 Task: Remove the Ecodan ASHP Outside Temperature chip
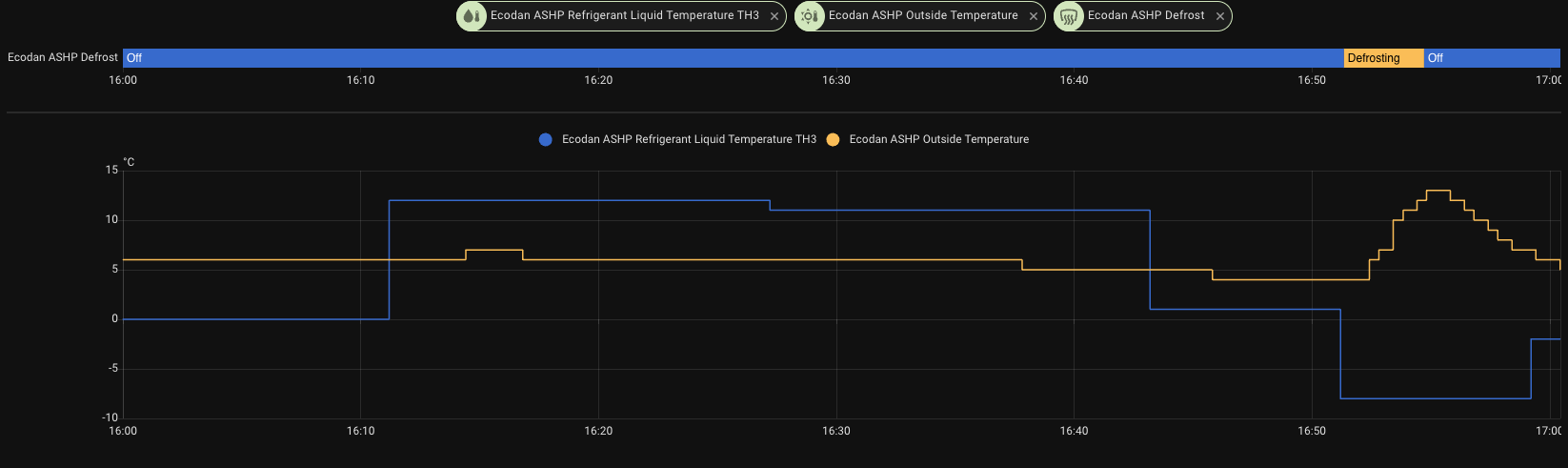1034,16
